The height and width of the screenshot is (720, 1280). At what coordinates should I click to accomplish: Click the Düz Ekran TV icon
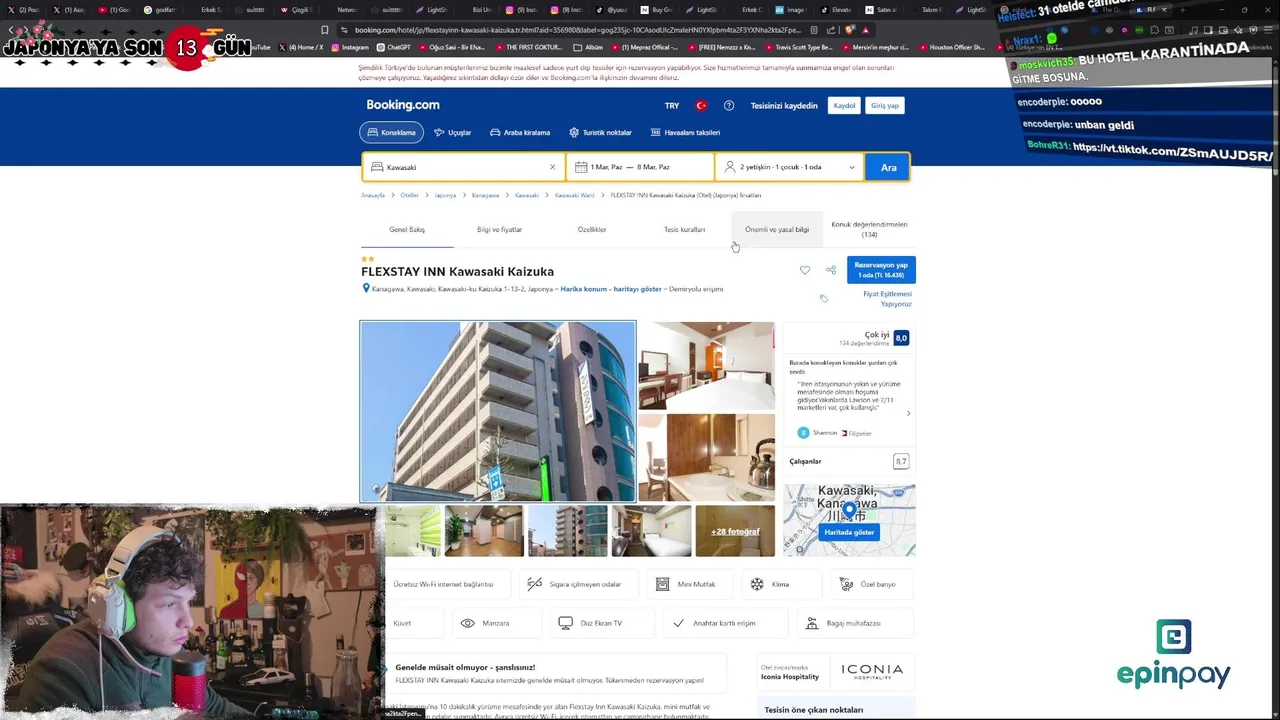pyautogui.click(x=565, y=623)
